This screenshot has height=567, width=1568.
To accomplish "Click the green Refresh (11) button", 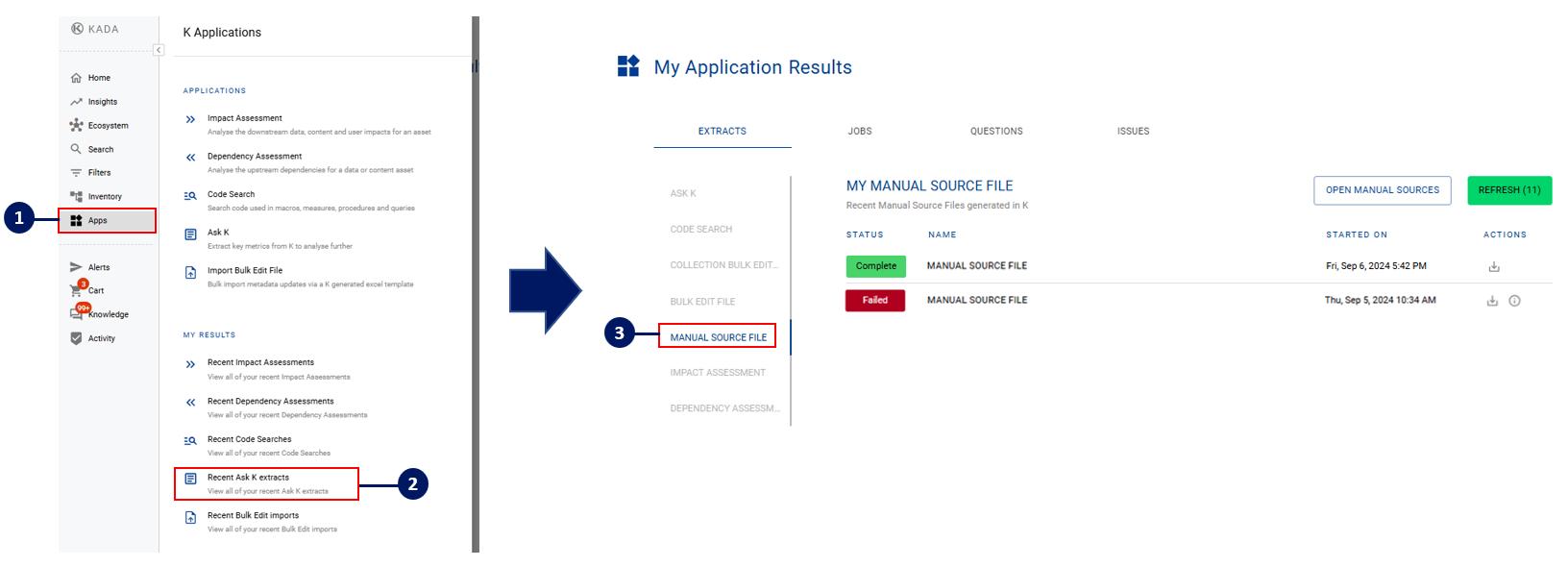I will [1508, 190].
